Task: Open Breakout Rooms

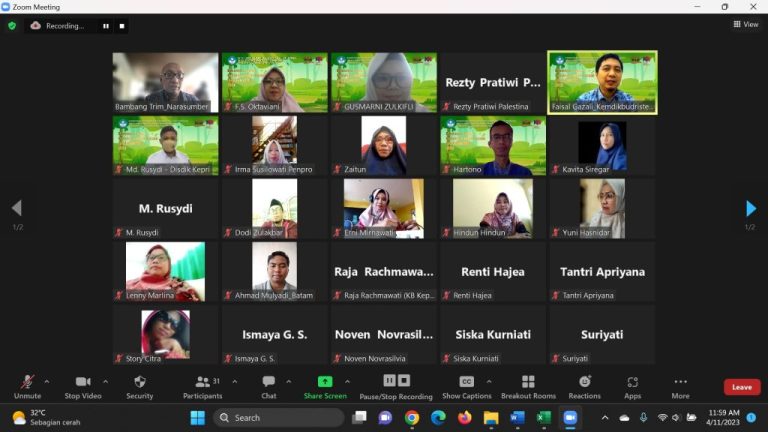Action: coord(528,387)
